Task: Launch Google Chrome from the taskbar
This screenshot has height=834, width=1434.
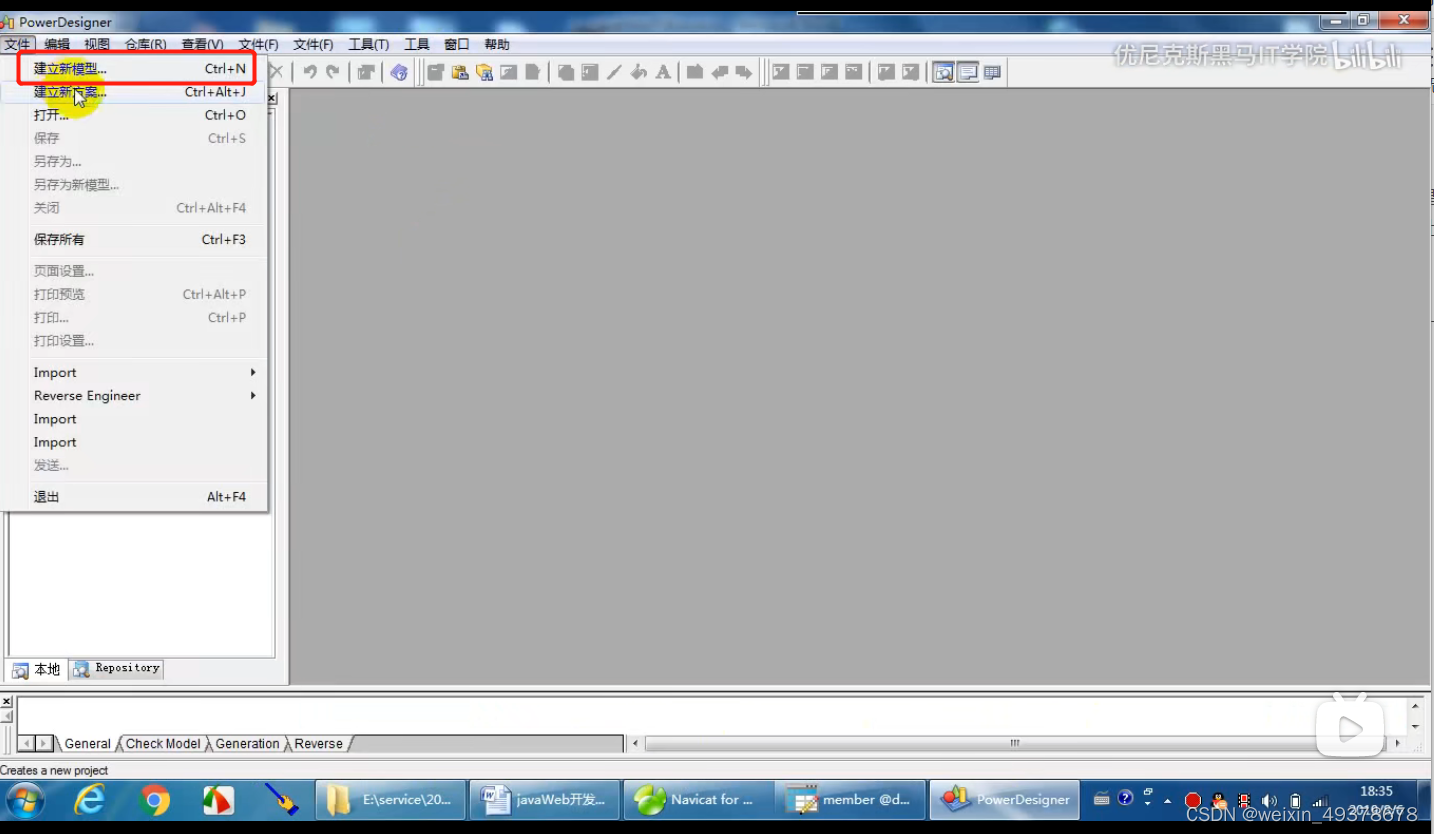Action: point(154,800)
